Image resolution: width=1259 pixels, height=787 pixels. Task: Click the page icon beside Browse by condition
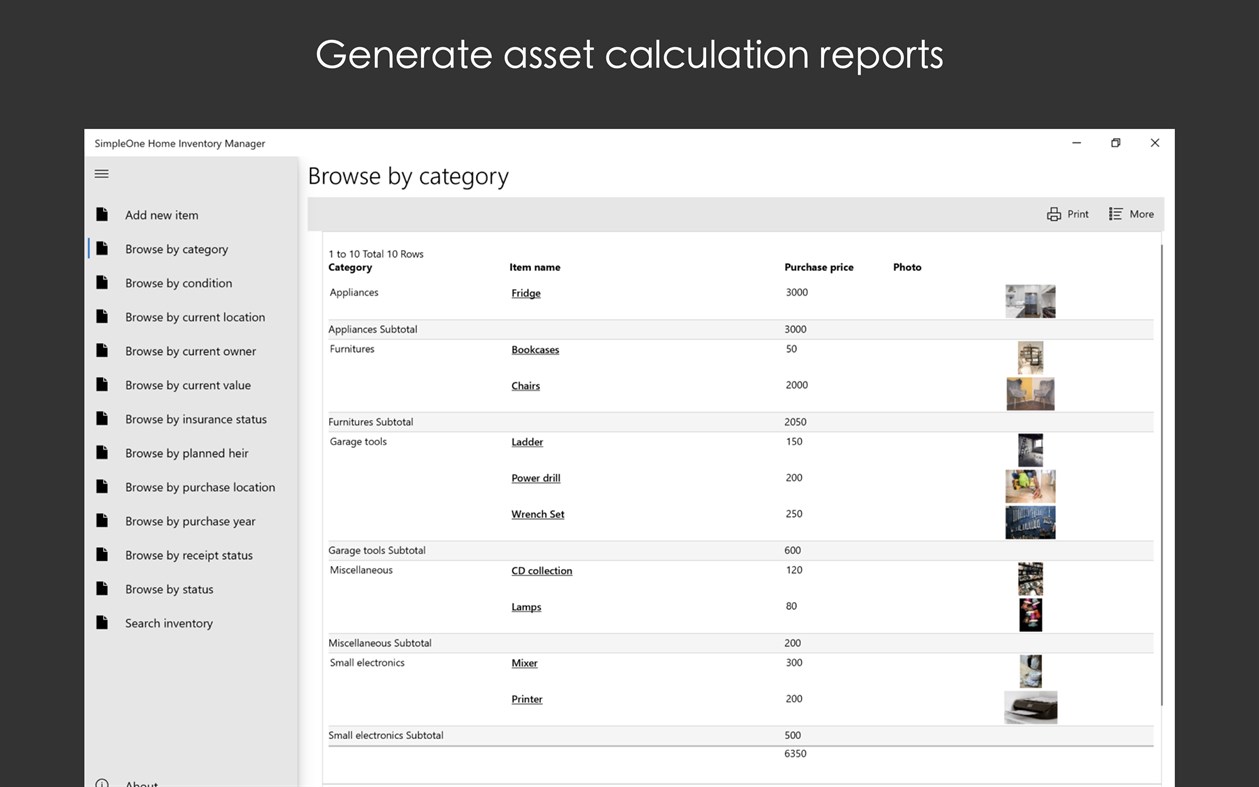102,283
